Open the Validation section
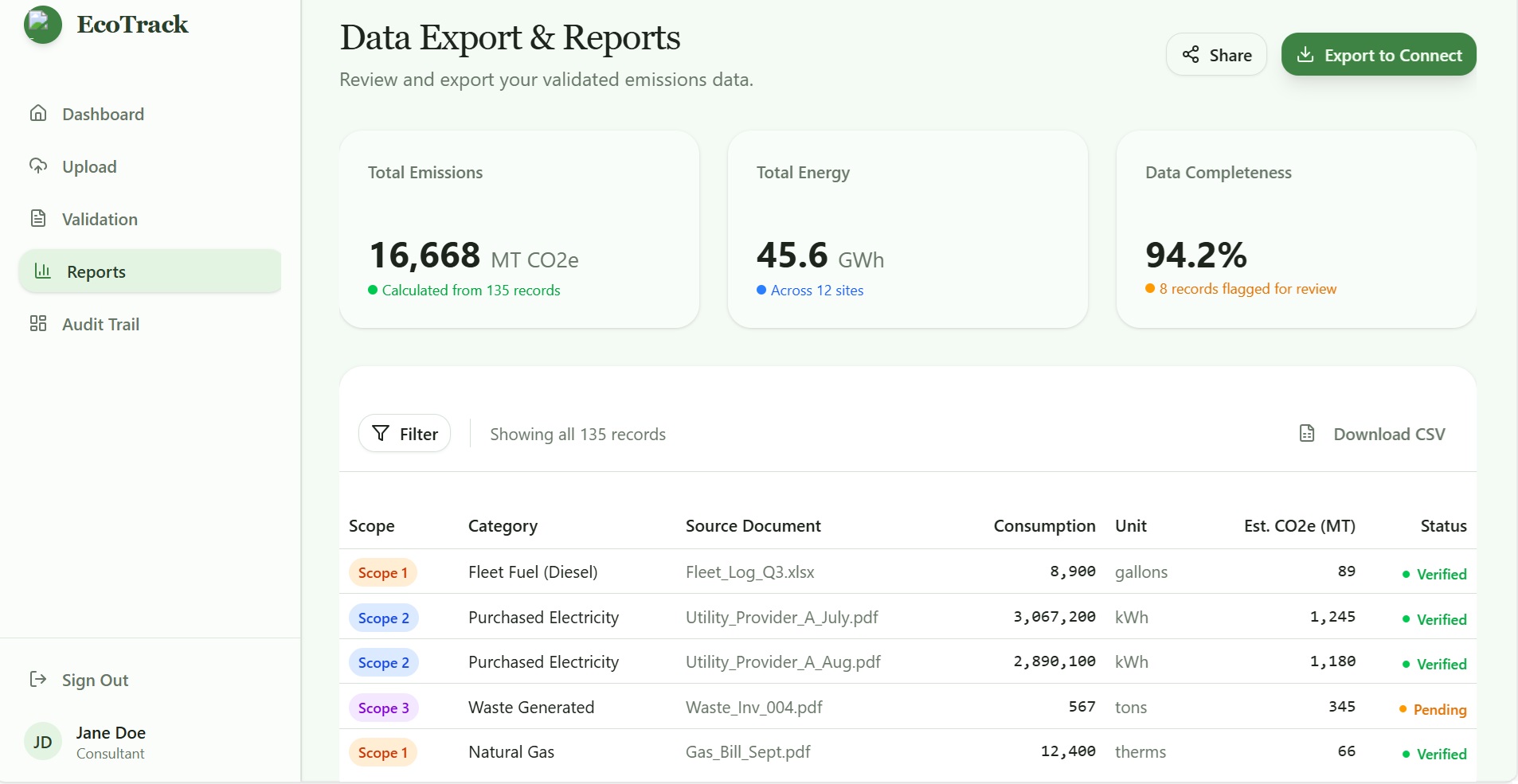The width and height of the screenshot is (1518, 784). click(x=100, y=219)
